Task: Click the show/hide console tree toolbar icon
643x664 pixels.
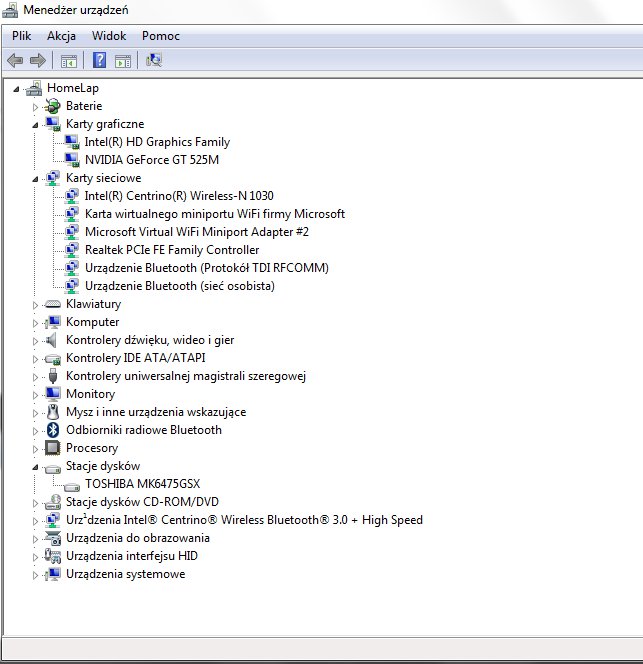Action: coord(69,61)
